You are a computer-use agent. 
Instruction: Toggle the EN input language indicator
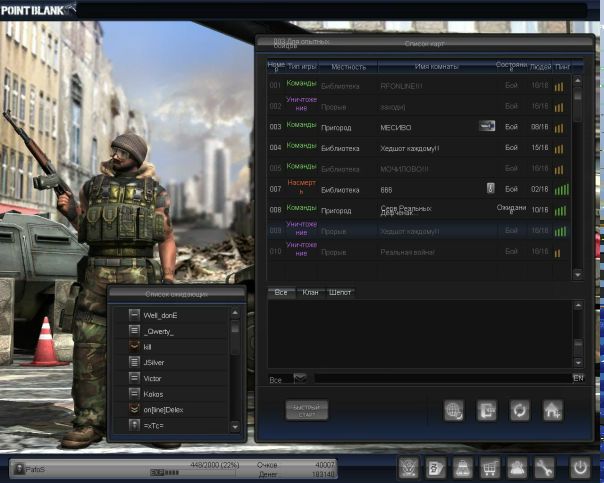[x=578, y=378]
